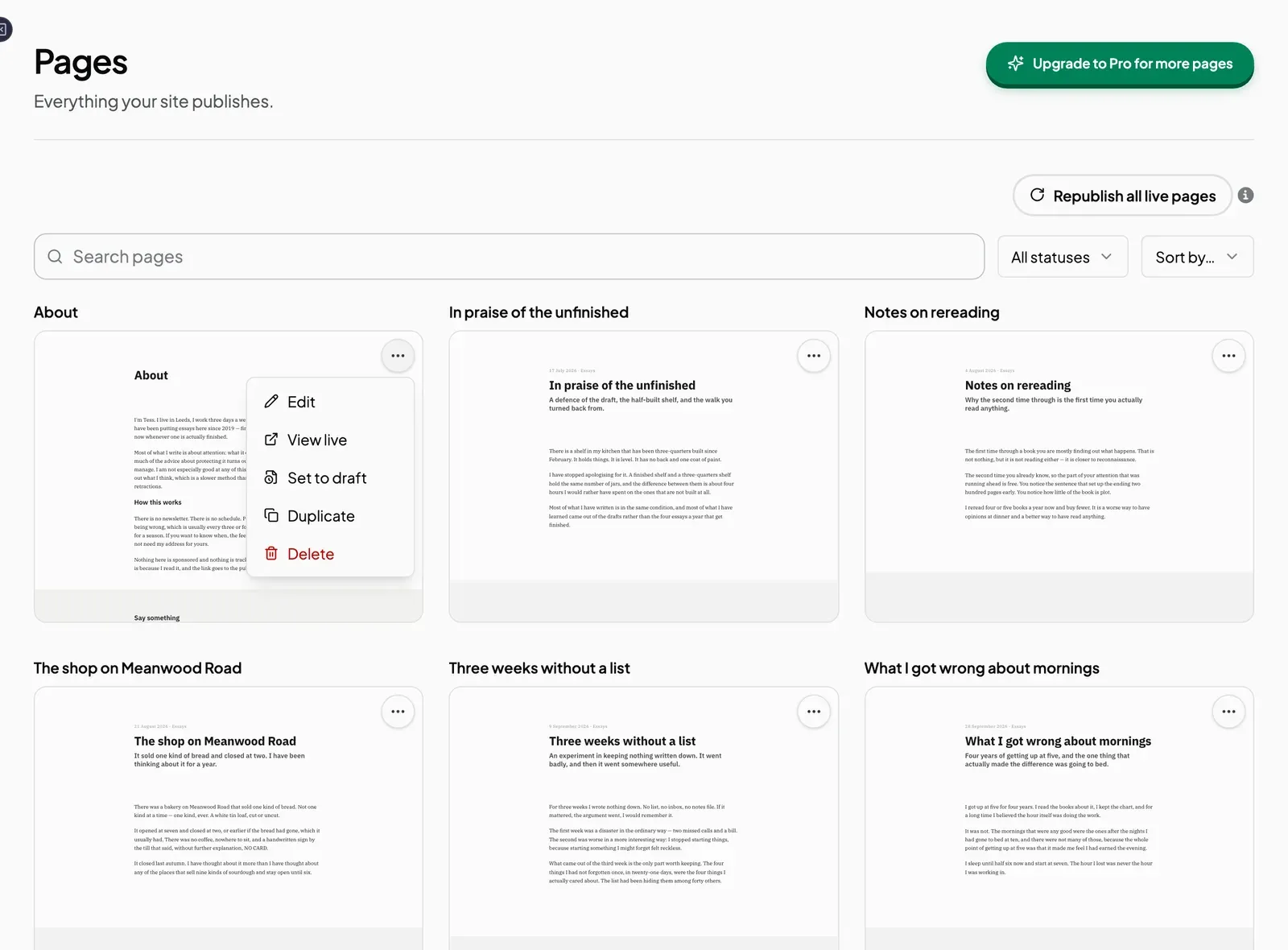The height and width of the screenshot is (950, 1288).
Task: Click the Notes on rereading card title
Action: [x=931, y=312]
